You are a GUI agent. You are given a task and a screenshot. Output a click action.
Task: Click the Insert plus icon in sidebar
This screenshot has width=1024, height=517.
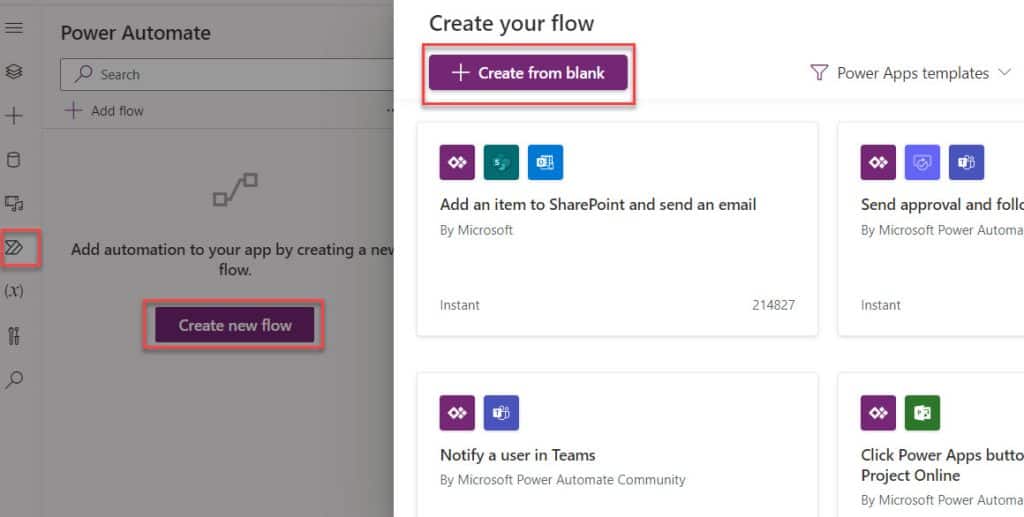point(14,116)
